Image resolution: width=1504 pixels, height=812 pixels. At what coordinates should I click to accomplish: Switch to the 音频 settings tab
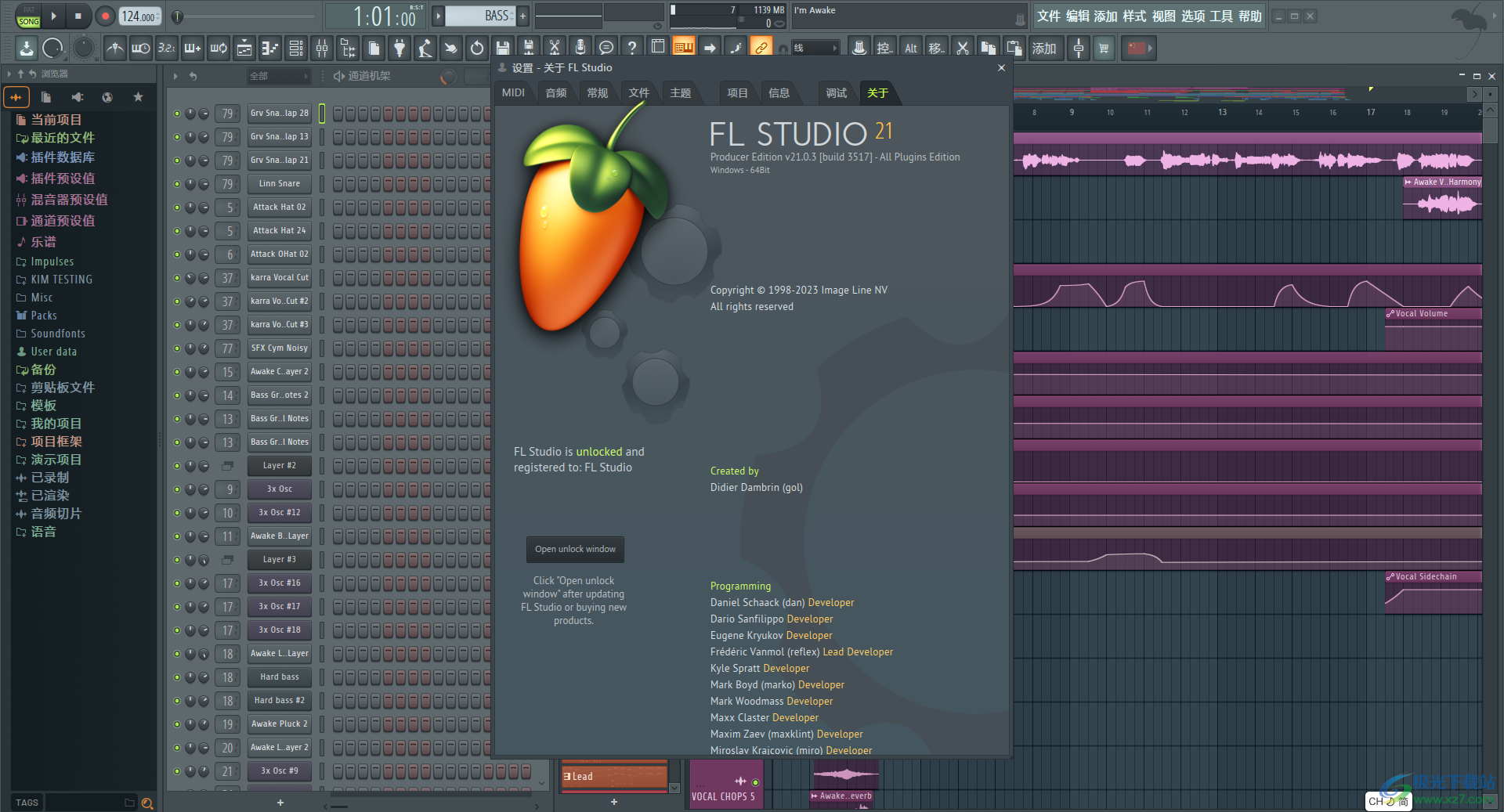coord(556,93)
